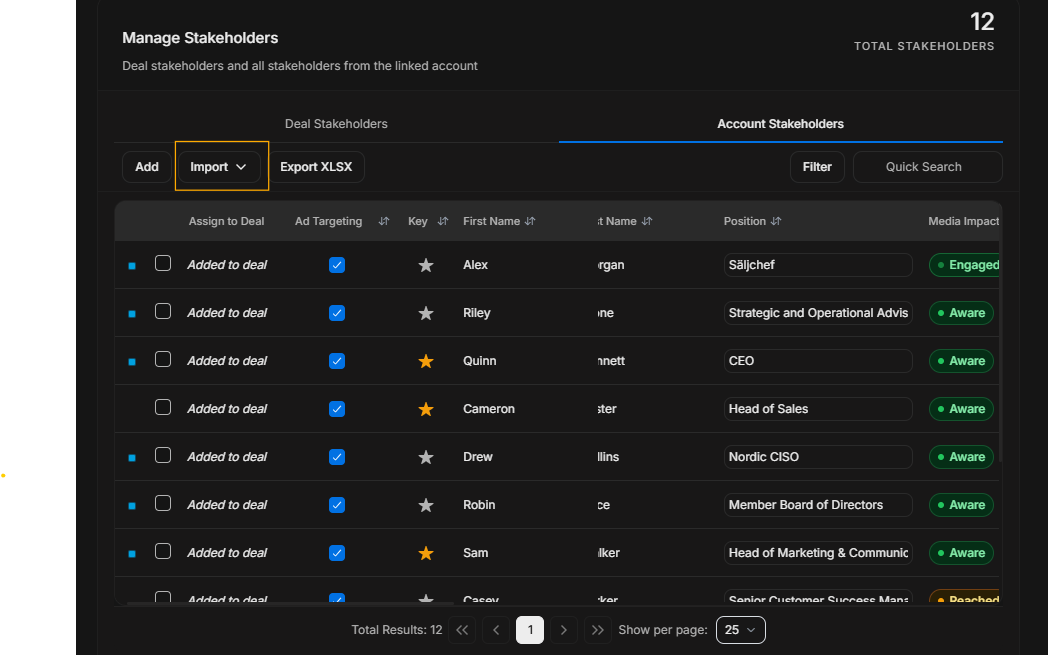Open Media Impact status Engaged for Alex
1048x655 pixels.
[x=964, y=265]
